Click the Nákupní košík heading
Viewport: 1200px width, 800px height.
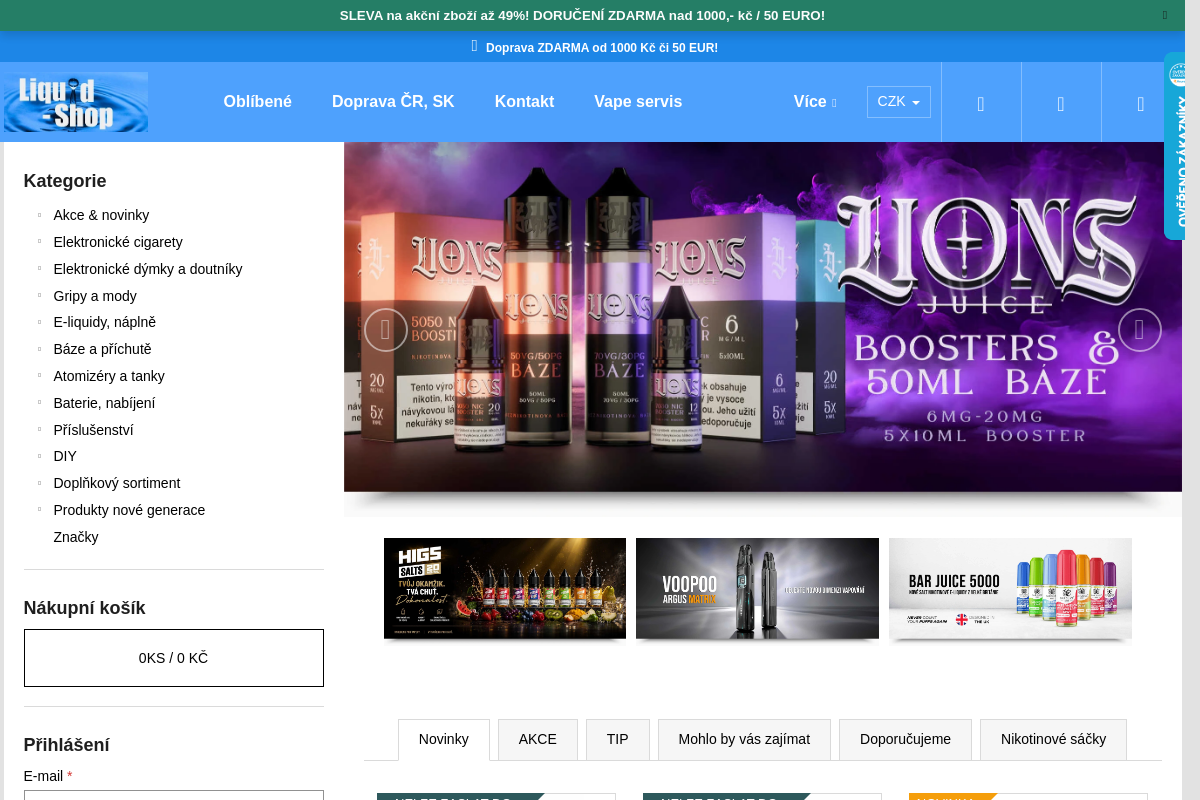click(x=85, y=608)
